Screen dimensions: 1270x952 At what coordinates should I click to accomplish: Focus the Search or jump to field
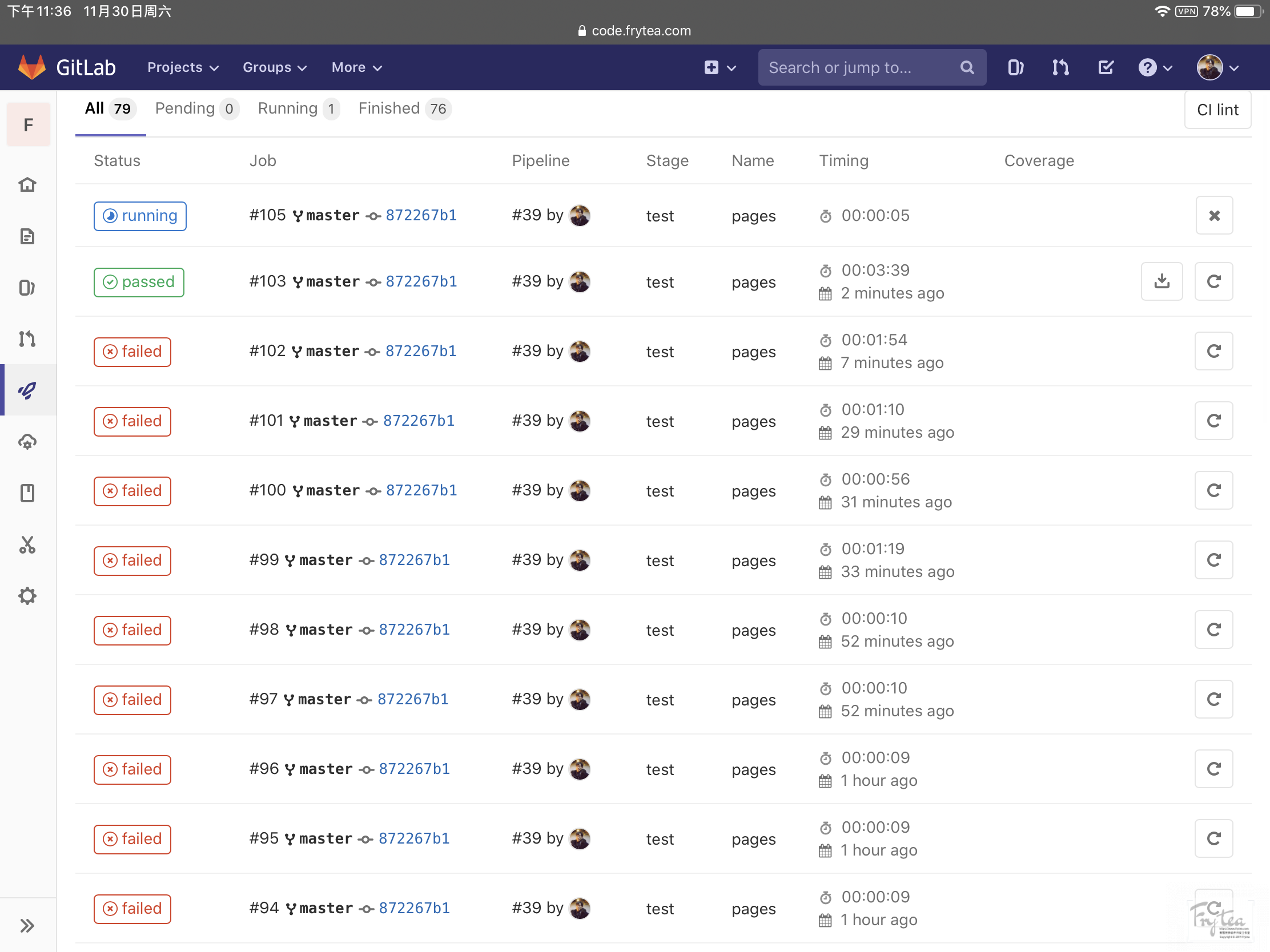pyautogui.click(x=860, y=68)
